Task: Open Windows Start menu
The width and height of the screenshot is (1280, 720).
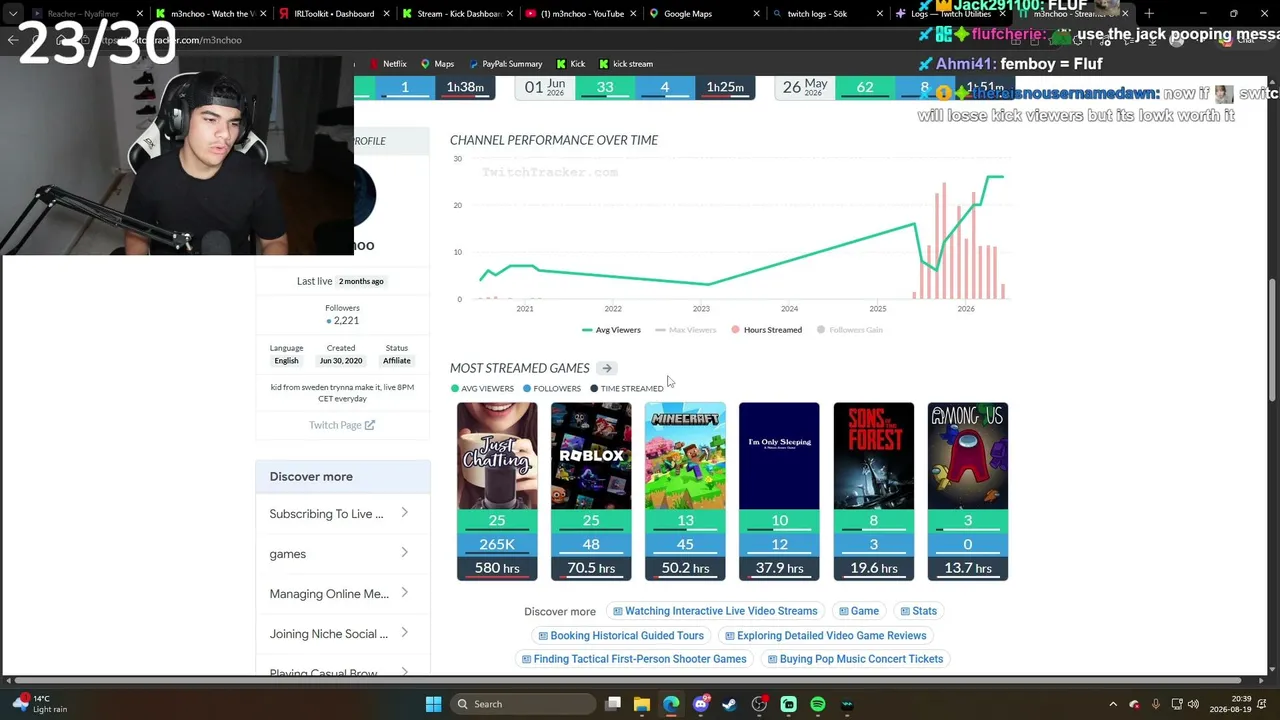Action: [433, 704]
